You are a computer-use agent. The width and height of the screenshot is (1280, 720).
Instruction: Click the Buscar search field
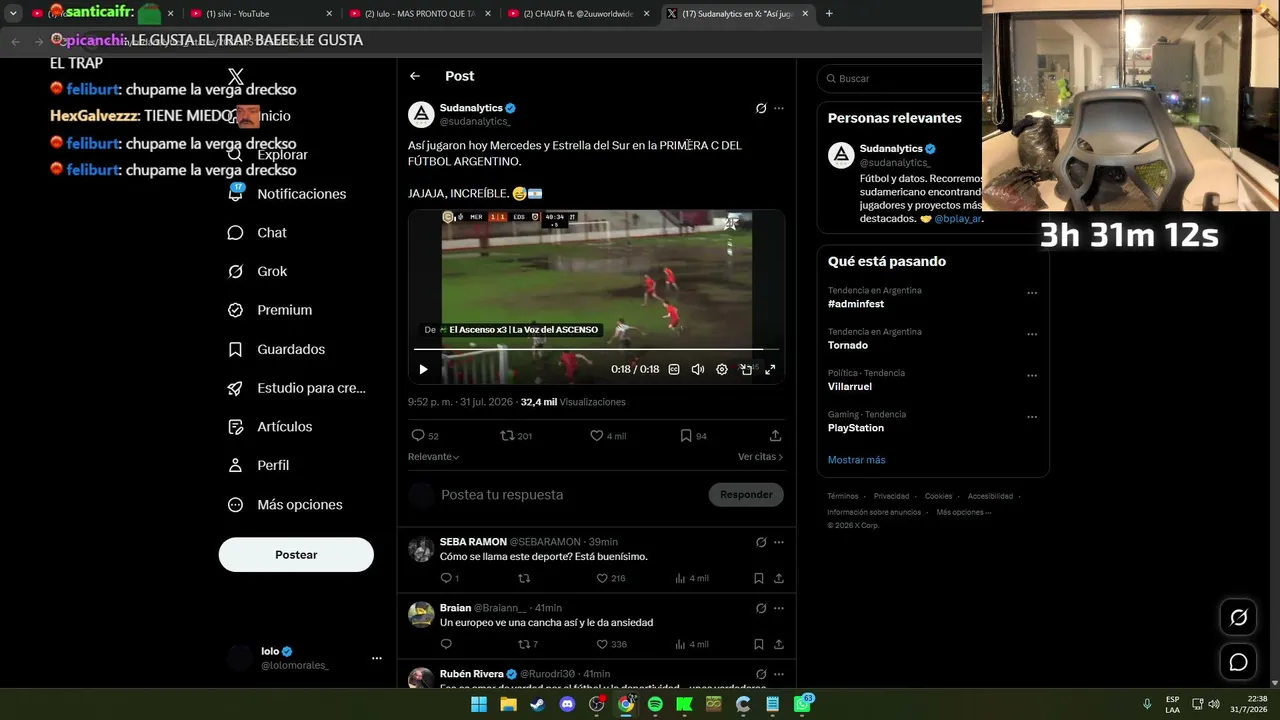click(900, 78)
